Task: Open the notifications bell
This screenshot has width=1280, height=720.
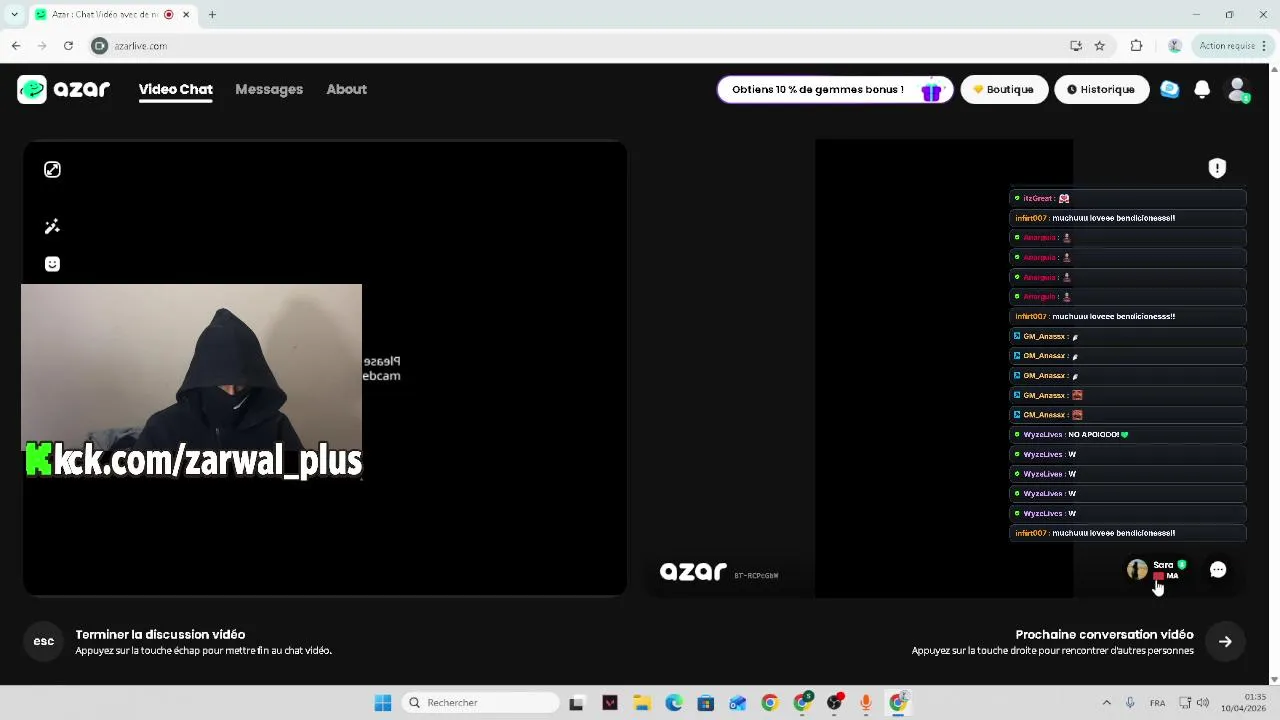Action: coord(1202,89)
